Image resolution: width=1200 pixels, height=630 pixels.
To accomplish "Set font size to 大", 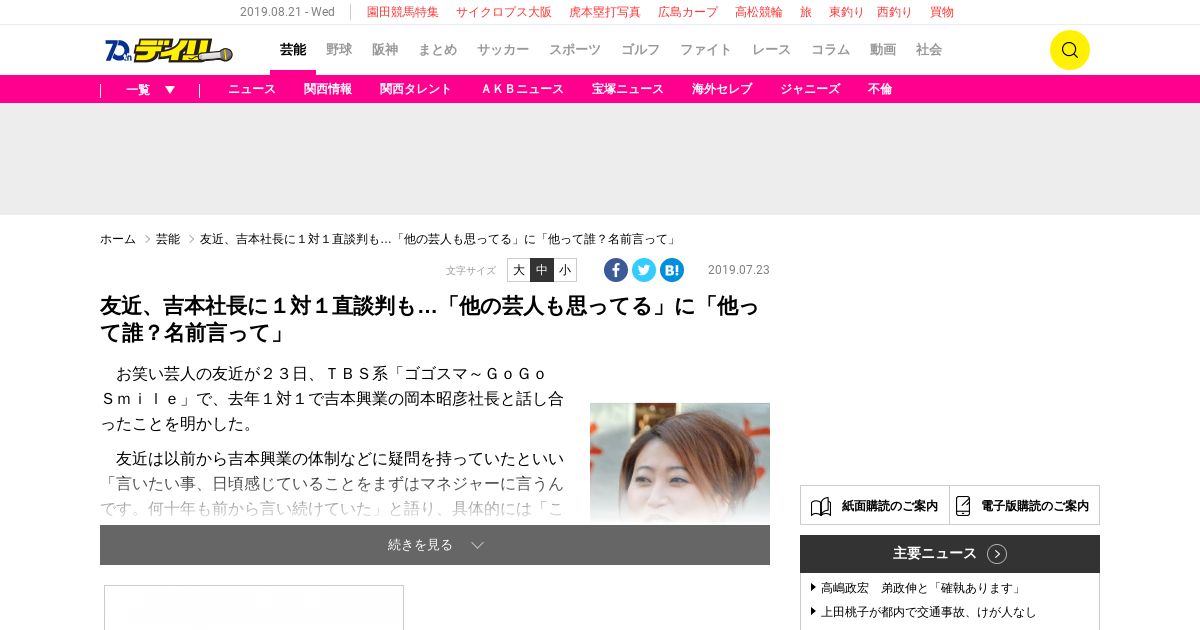I will [x=519, y=270].
